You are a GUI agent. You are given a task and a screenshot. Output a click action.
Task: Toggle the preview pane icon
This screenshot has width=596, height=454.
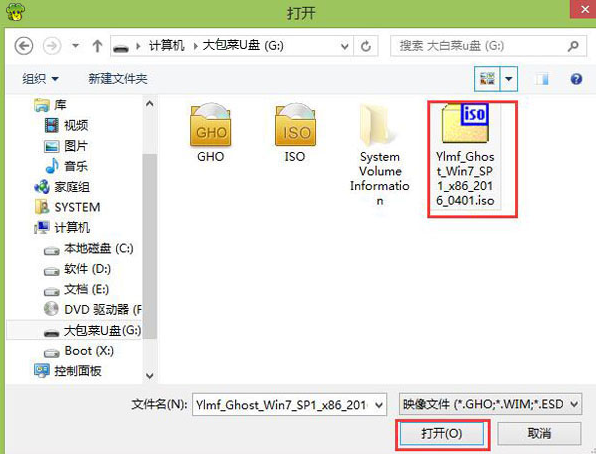(x=542, y=79)
